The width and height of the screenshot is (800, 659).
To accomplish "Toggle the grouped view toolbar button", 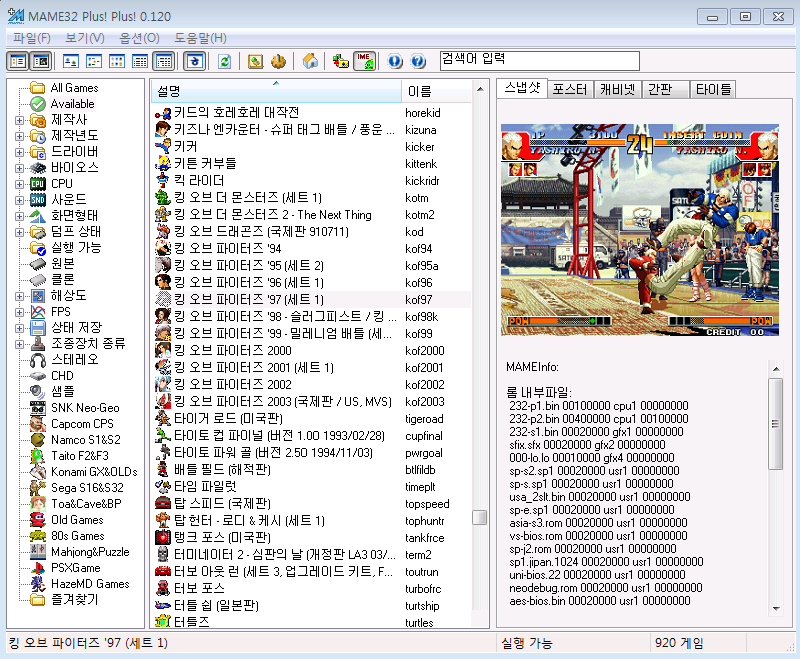I will (x=164, y=62).
